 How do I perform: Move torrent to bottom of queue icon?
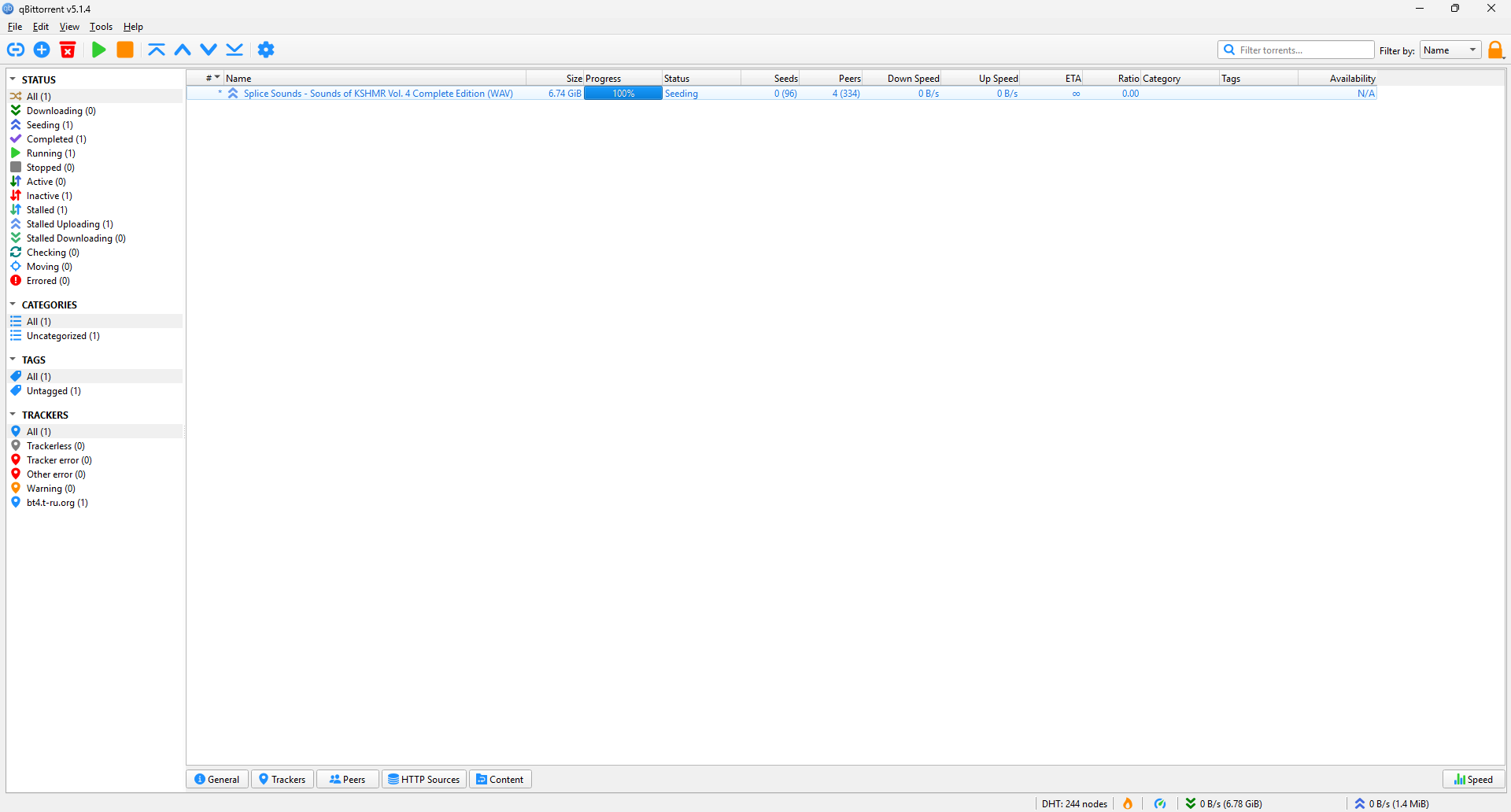click(235, 50)
